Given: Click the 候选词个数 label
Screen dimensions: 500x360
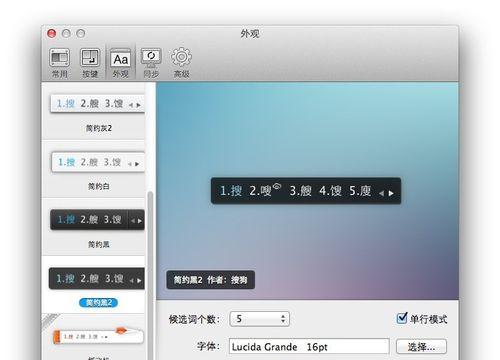Looking at the screenshot, I should 194,319.
